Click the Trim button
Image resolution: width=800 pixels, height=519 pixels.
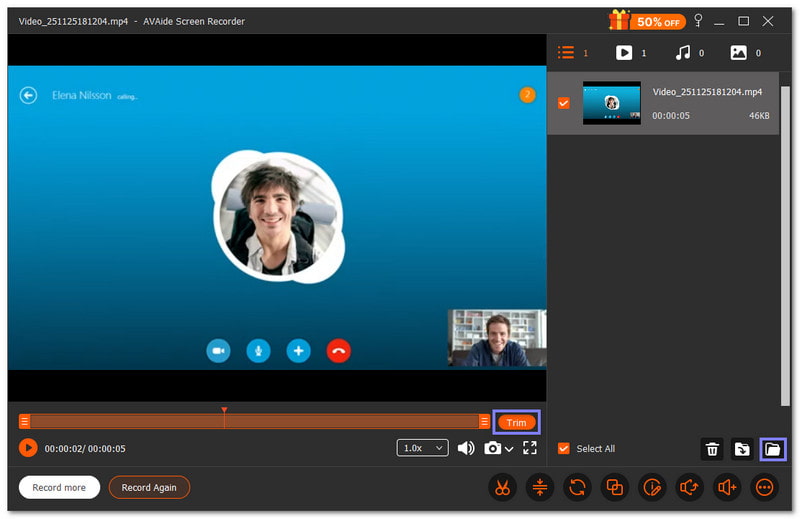tap(516, 423)
